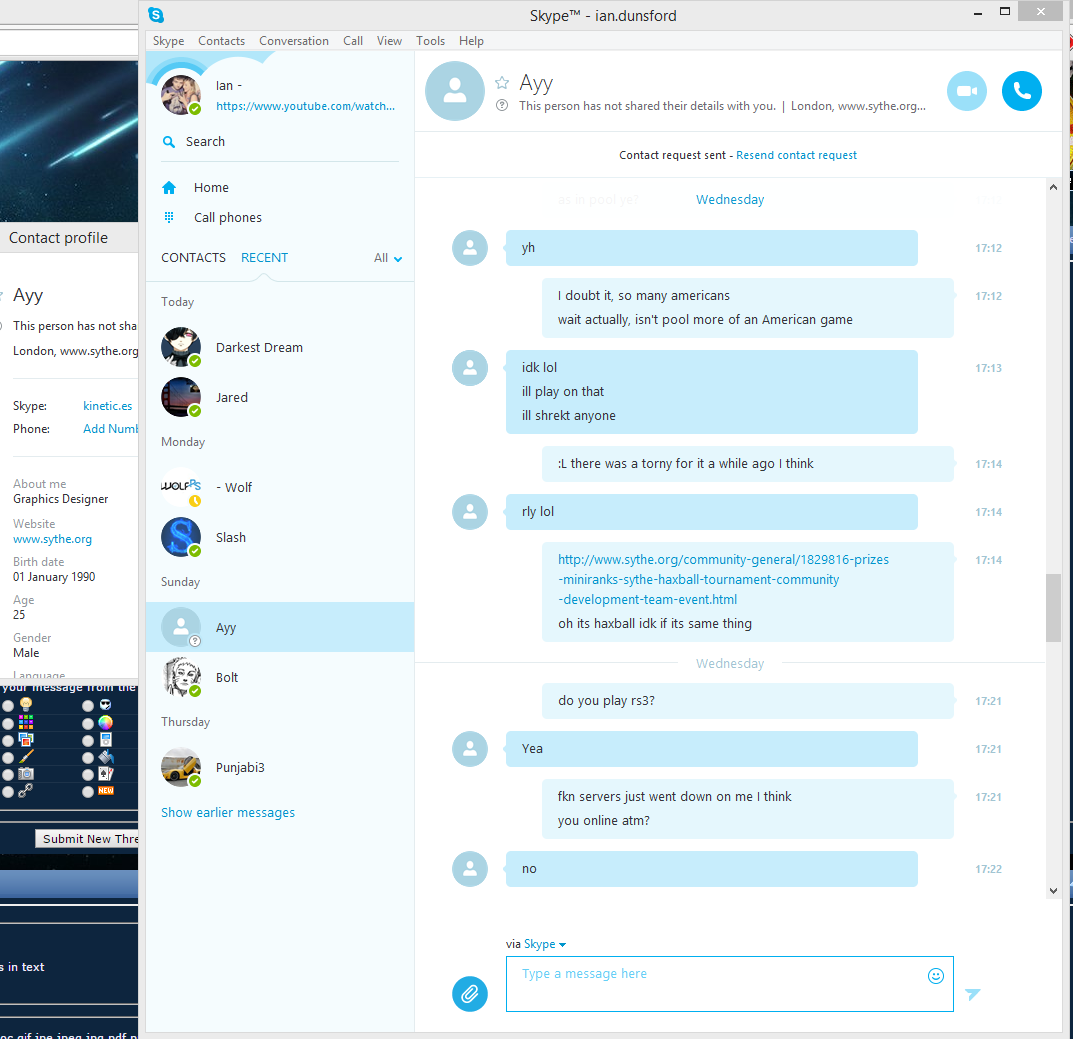Select the color grid post icon radio

pos(8,723)
